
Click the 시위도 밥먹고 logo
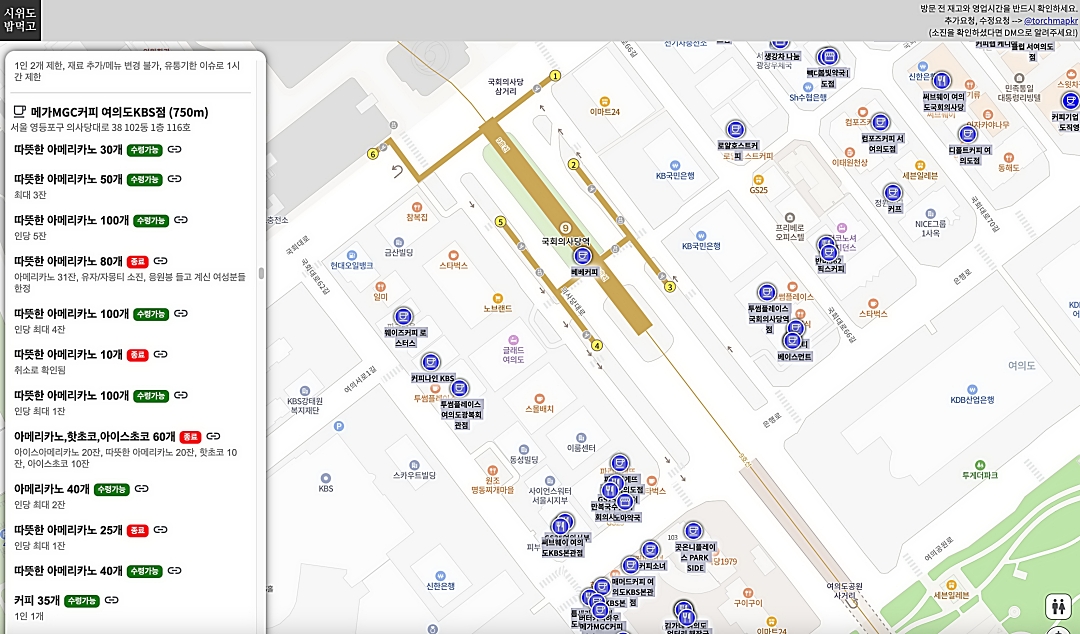pos(20,20)
